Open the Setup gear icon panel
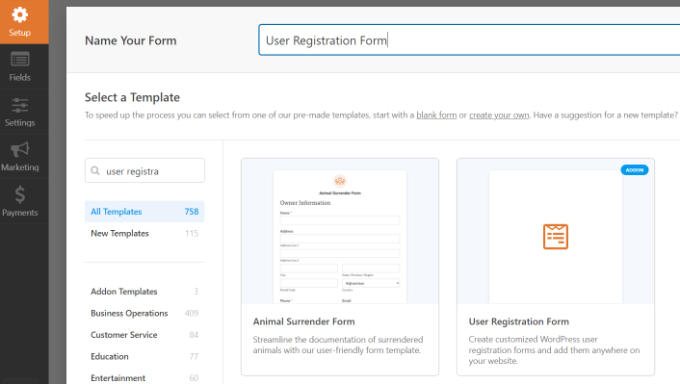The height and width of the screenshot is (384, 680). pyautogui.click(x=20, y=15)
